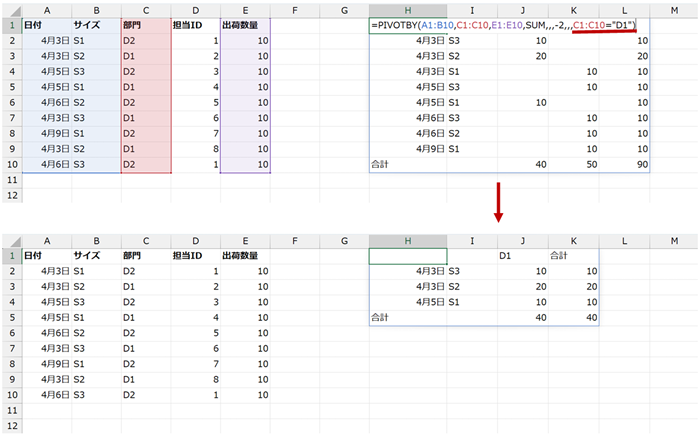700x435 pixels.
Task: Click '4月9日' cell A8 in upper sheet
Action: point(47,134)
